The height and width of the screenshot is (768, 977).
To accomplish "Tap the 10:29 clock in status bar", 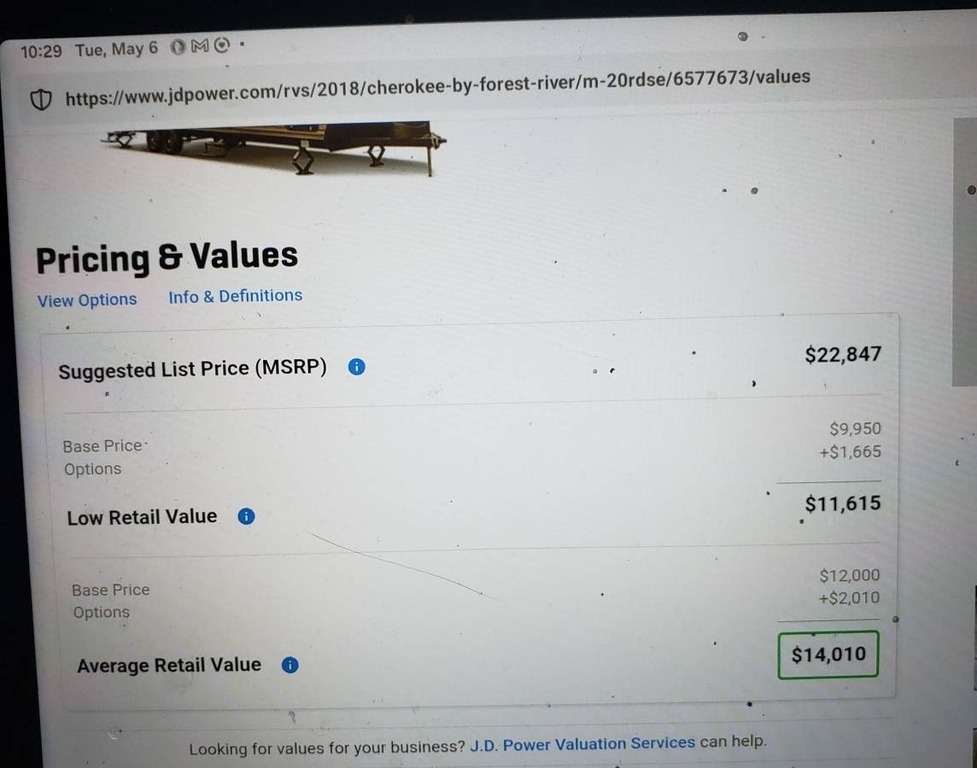I will point(41,50).
